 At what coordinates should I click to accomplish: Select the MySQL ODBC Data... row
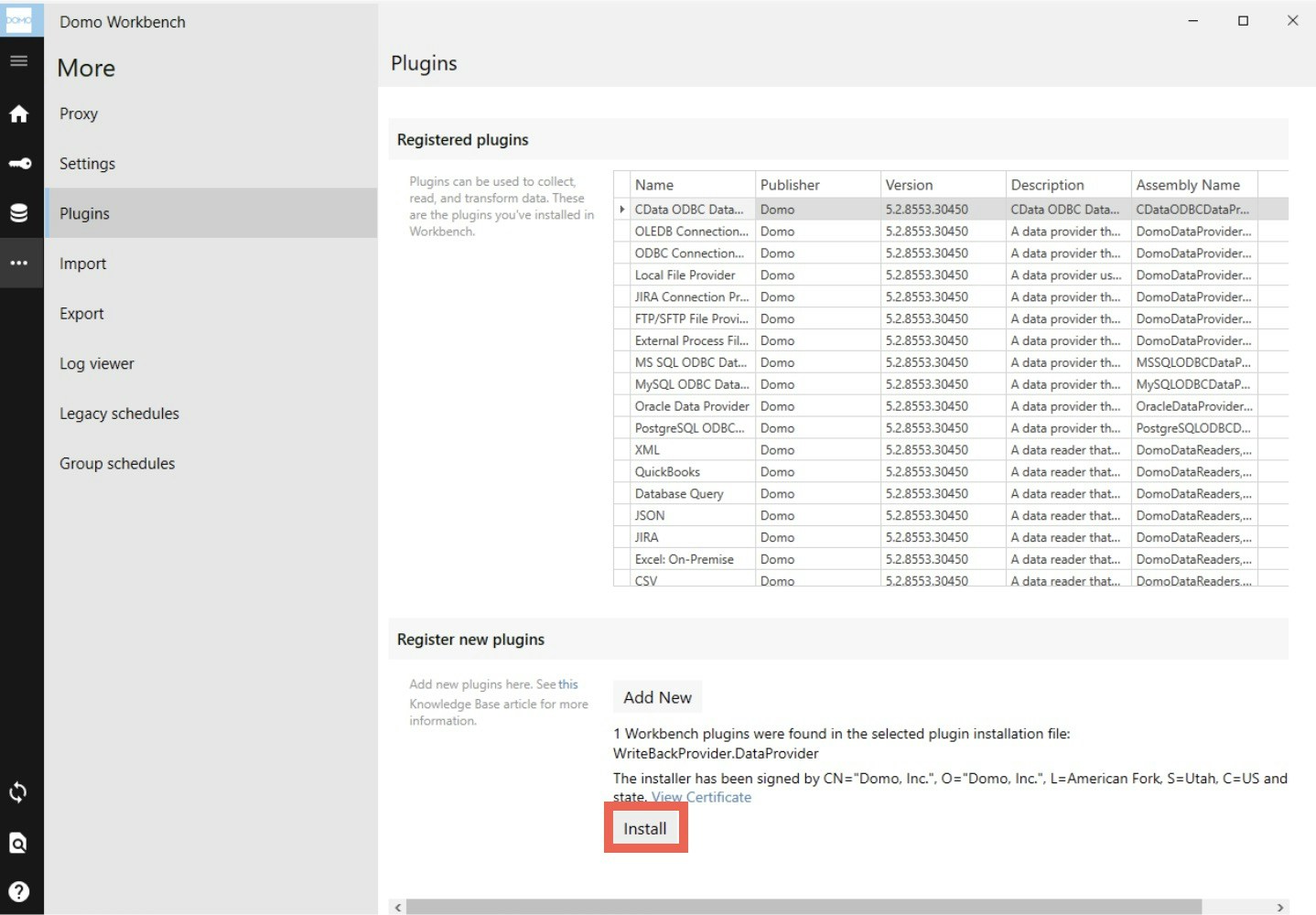(x=951, y=384)
